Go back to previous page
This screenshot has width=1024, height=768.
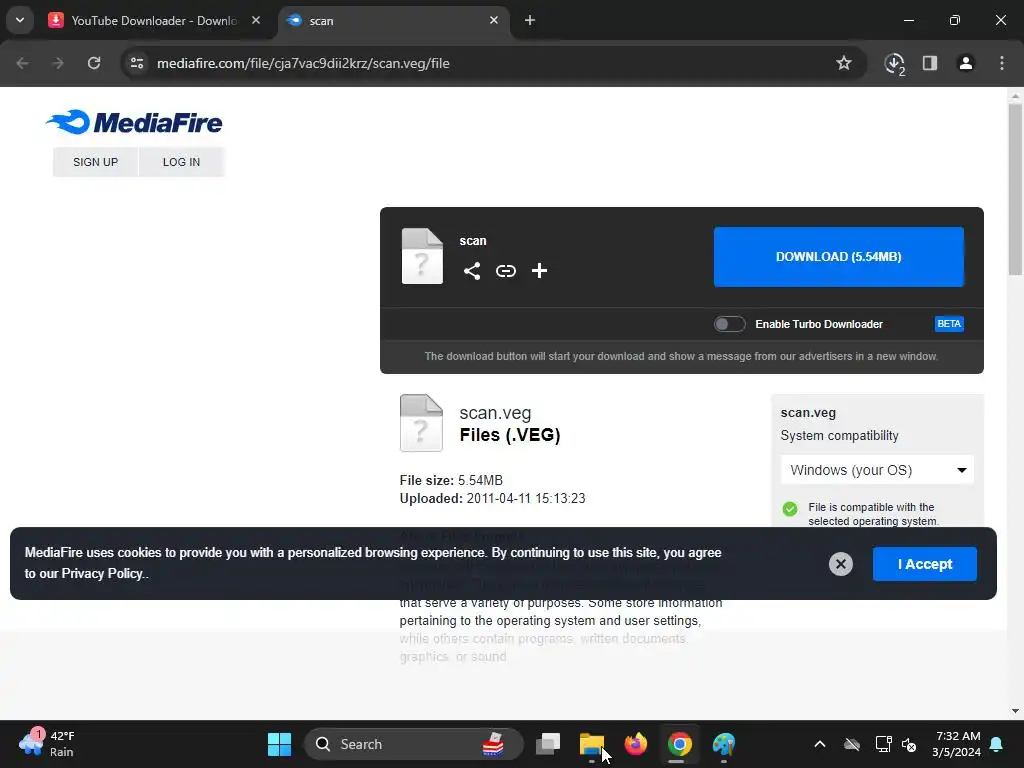coord(22,63)
